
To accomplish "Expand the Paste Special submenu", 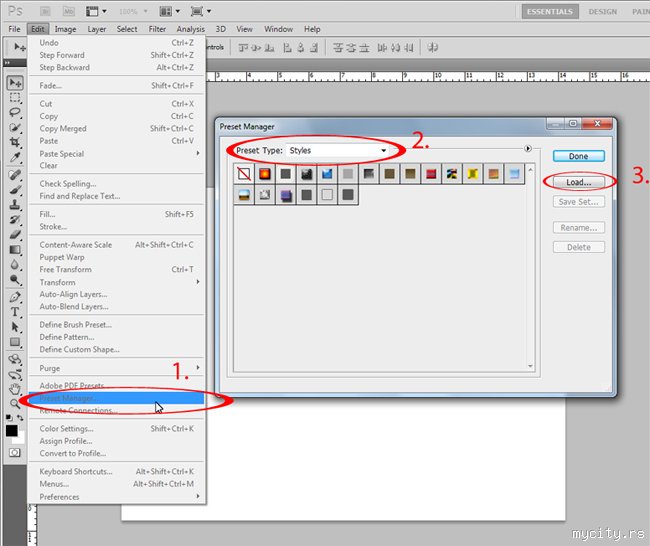I will pyautogui.click(x=117, y=153).
